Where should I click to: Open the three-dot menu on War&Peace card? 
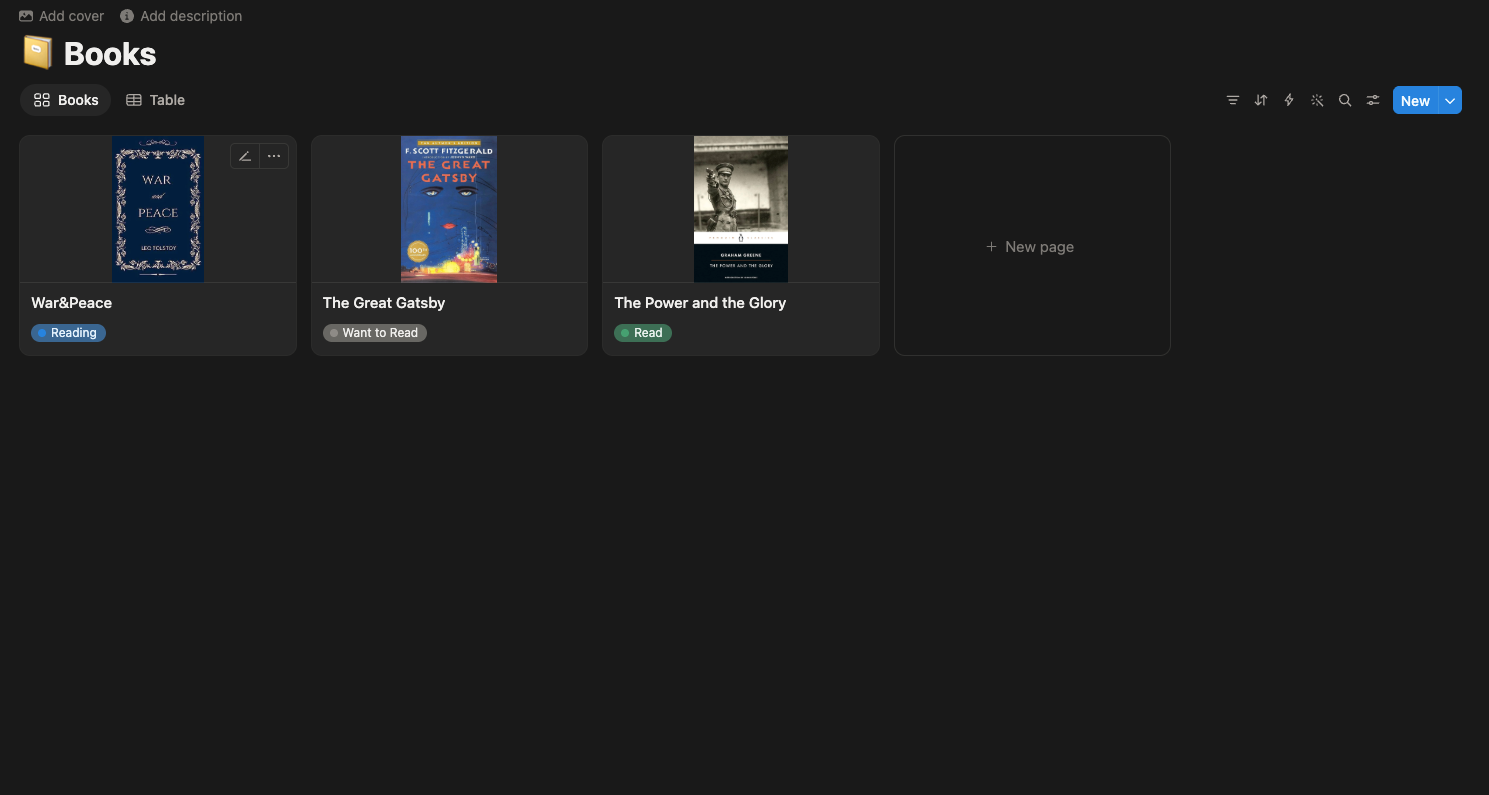[274, 156]
